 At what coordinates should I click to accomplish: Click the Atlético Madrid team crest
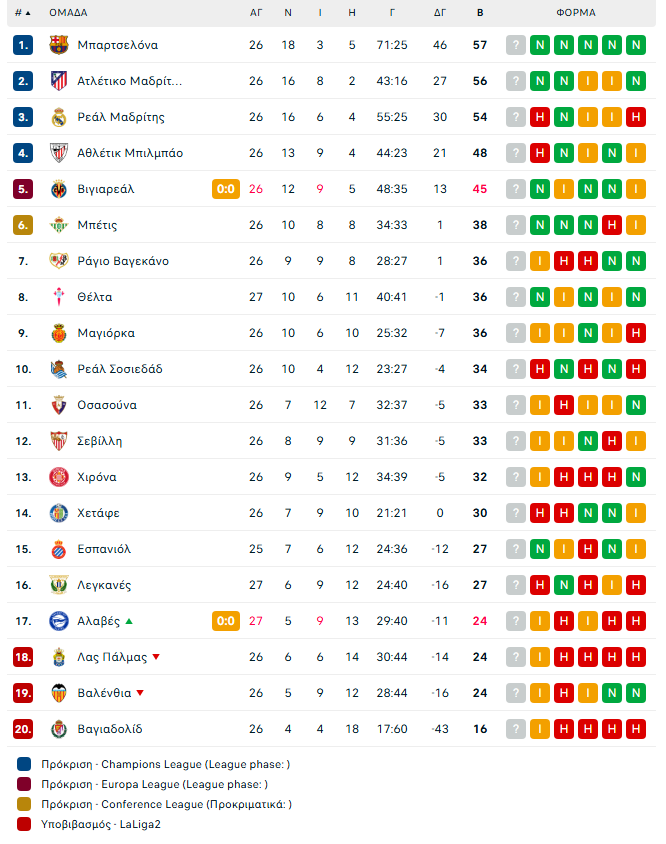click(x=59, y=81)
